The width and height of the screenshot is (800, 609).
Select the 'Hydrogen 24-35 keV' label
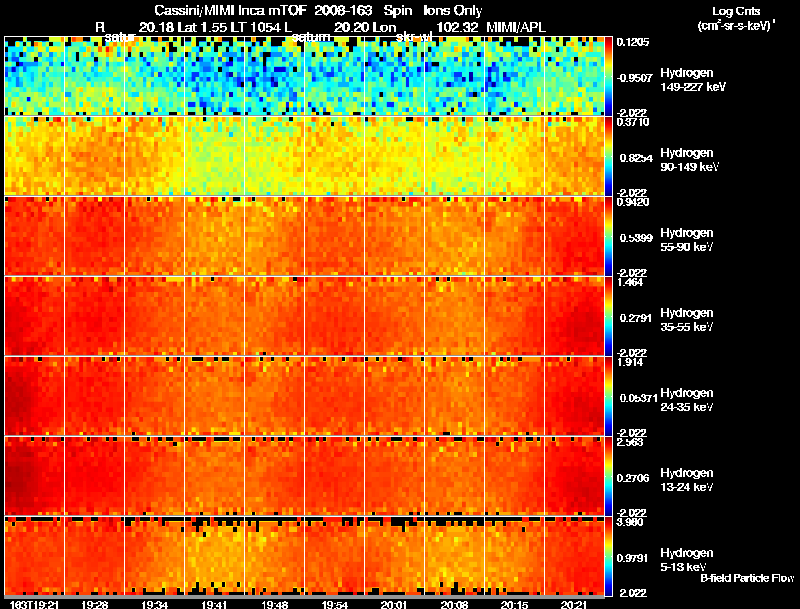[x=687, y=400]
